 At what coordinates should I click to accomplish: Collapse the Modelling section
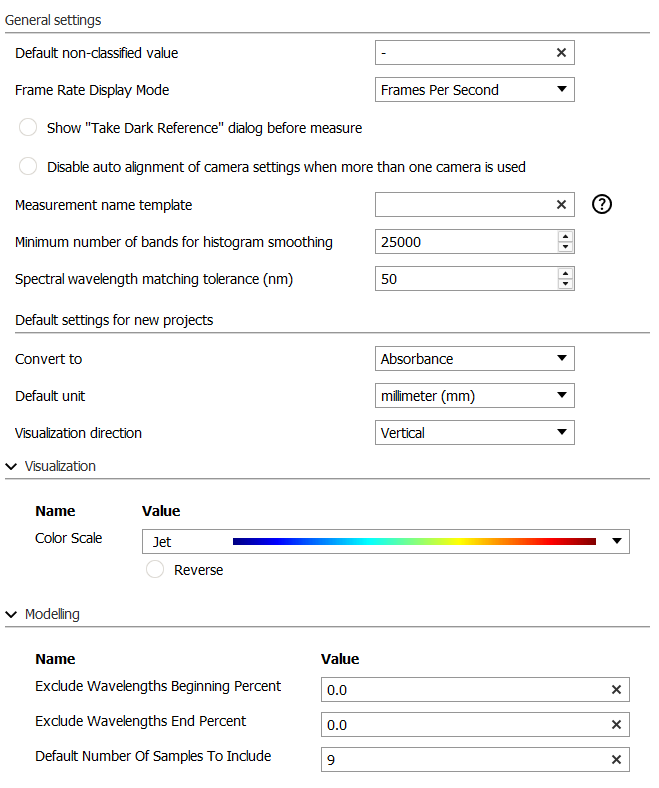11,614
